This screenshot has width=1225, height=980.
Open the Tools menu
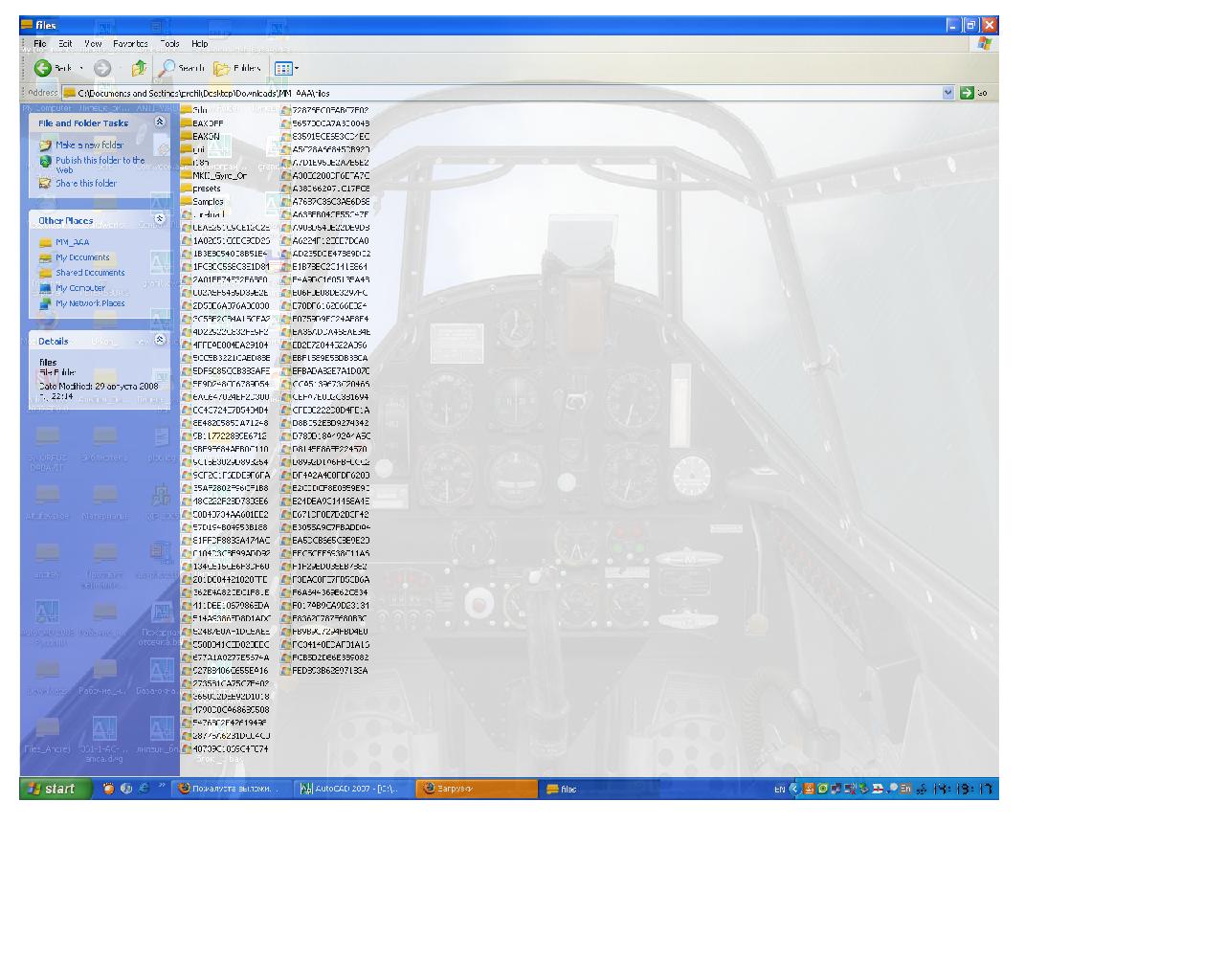pos(169,43)
